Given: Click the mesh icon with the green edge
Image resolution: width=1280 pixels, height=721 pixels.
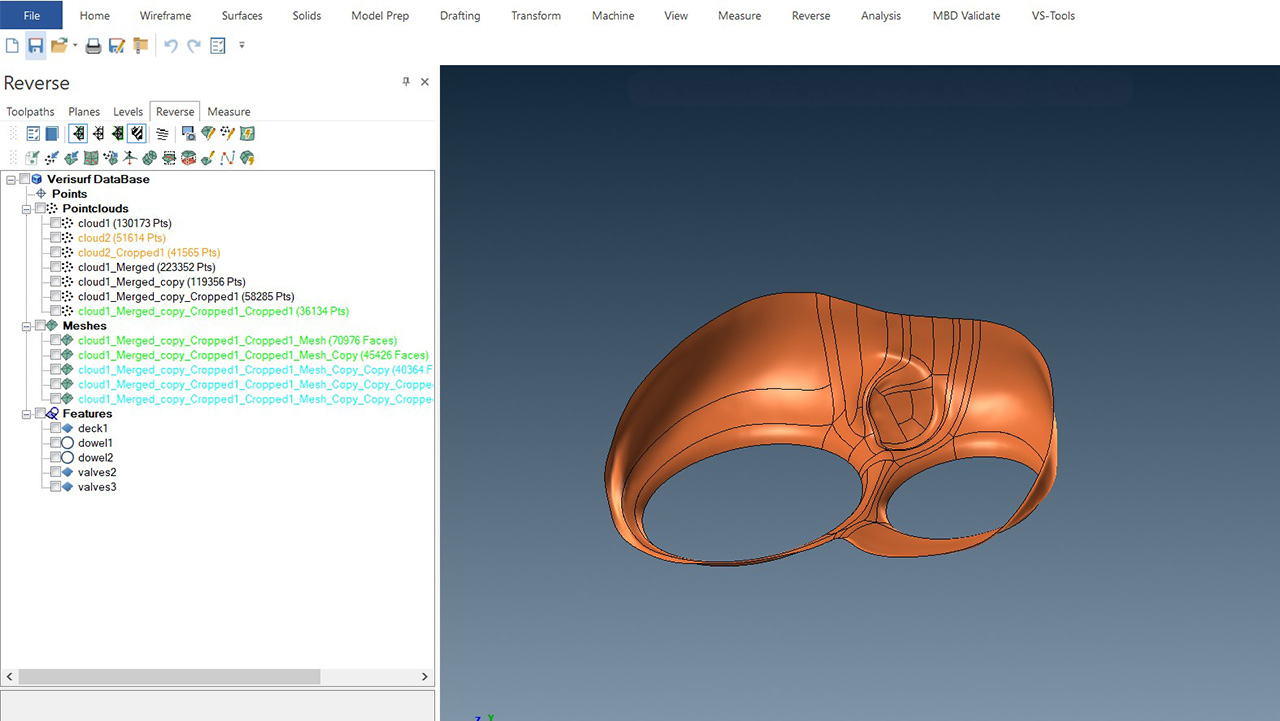Looking at the screenshot, I should pos(118,133).
